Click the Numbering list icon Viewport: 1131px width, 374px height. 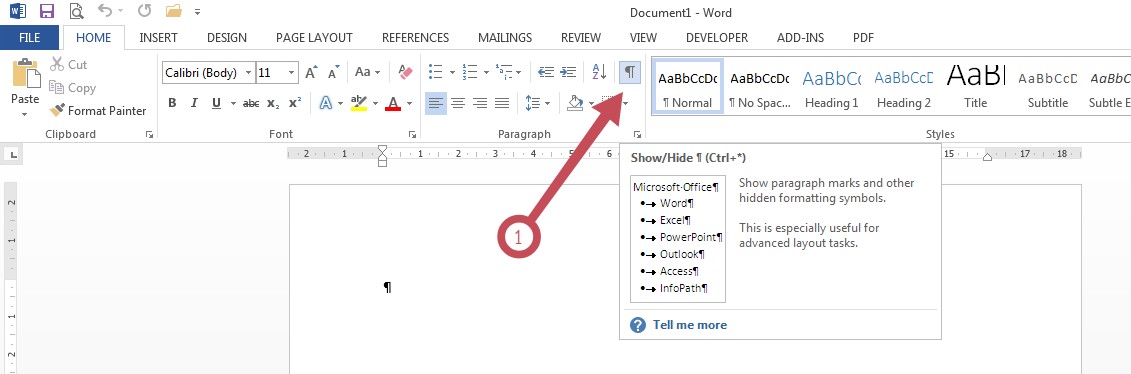click(x=470, y=73)
